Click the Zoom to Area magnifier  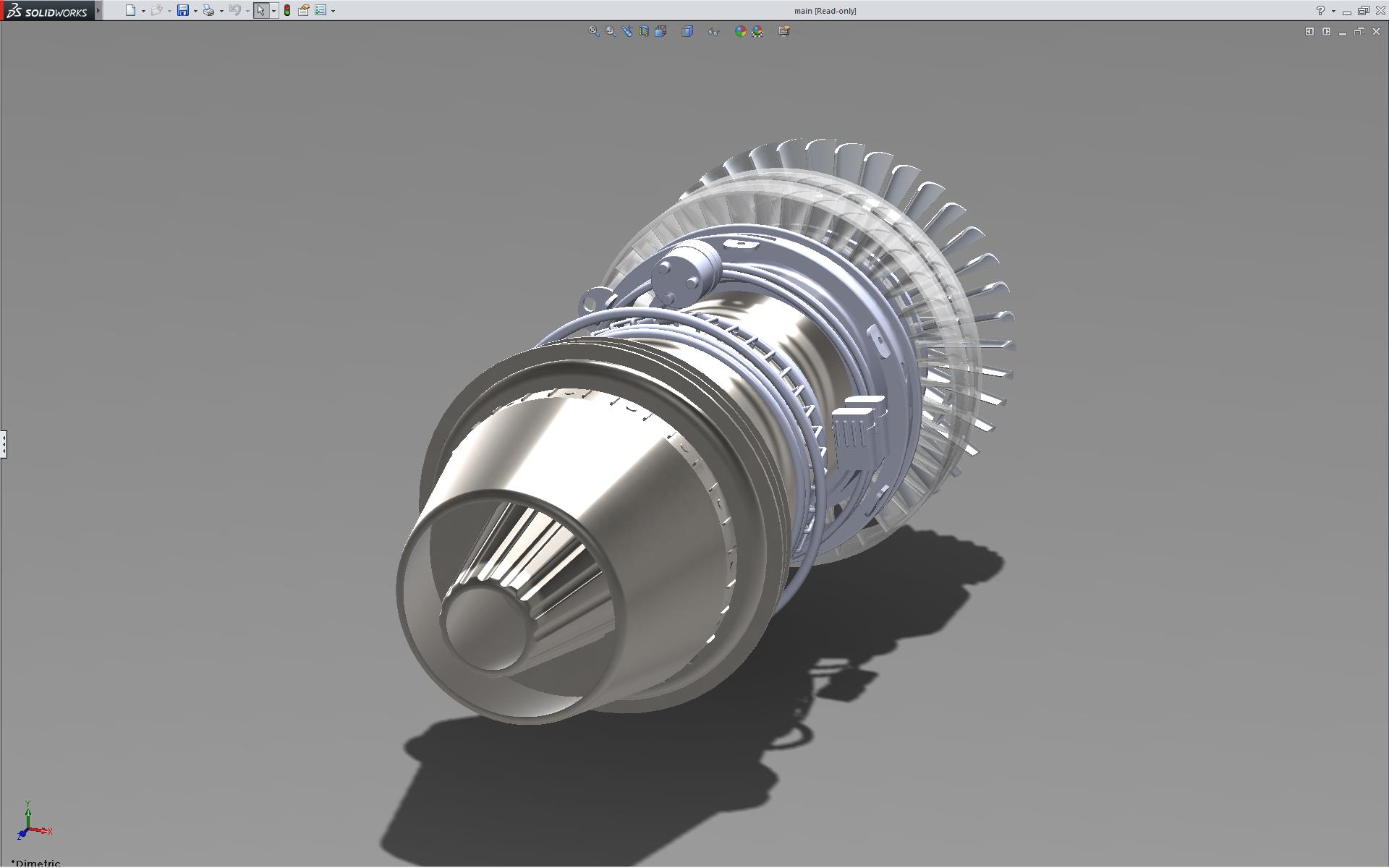(611, 31)
